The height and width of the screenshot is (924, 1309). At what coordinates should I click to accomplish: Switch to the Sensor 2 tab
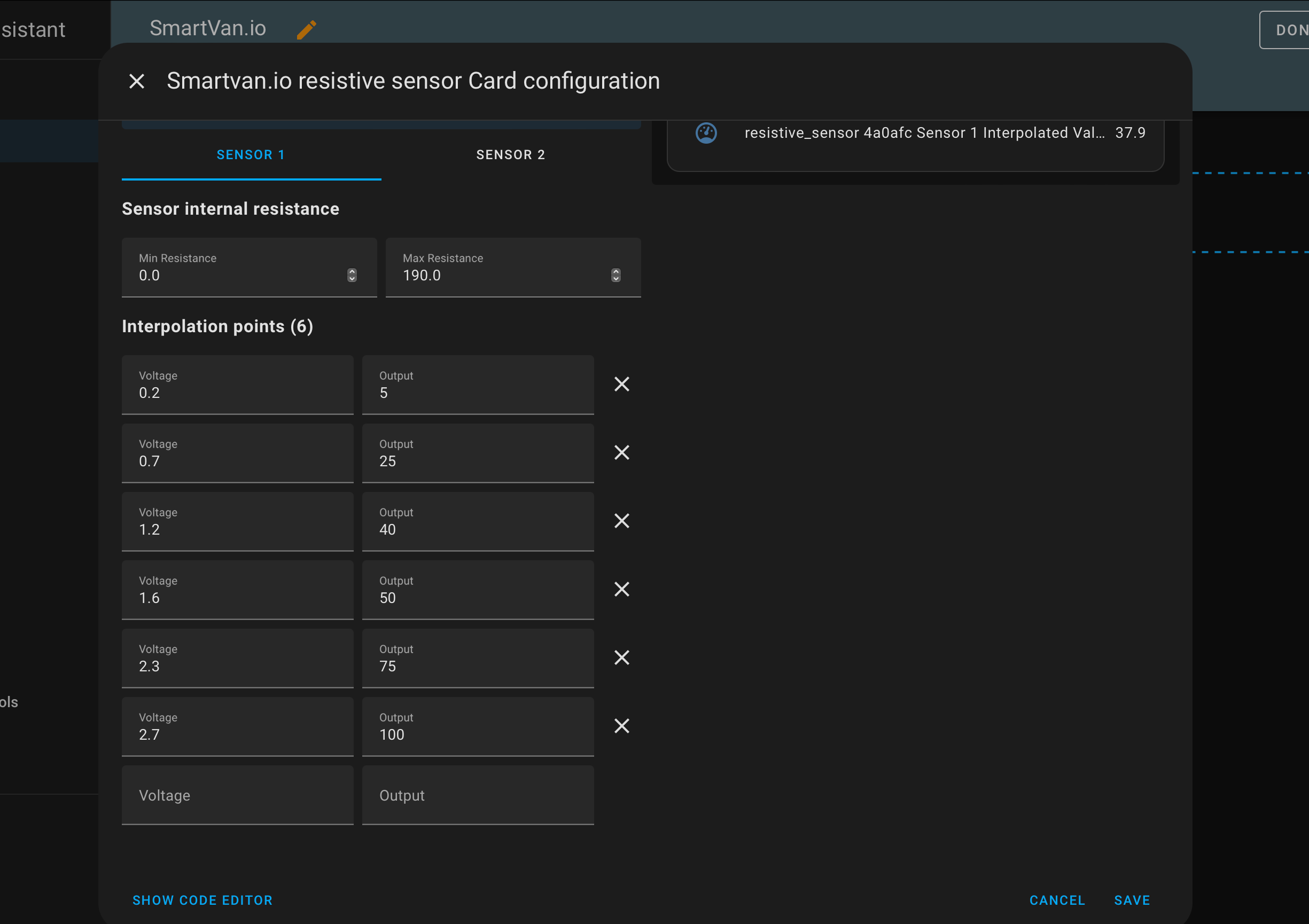click(511, 155)
